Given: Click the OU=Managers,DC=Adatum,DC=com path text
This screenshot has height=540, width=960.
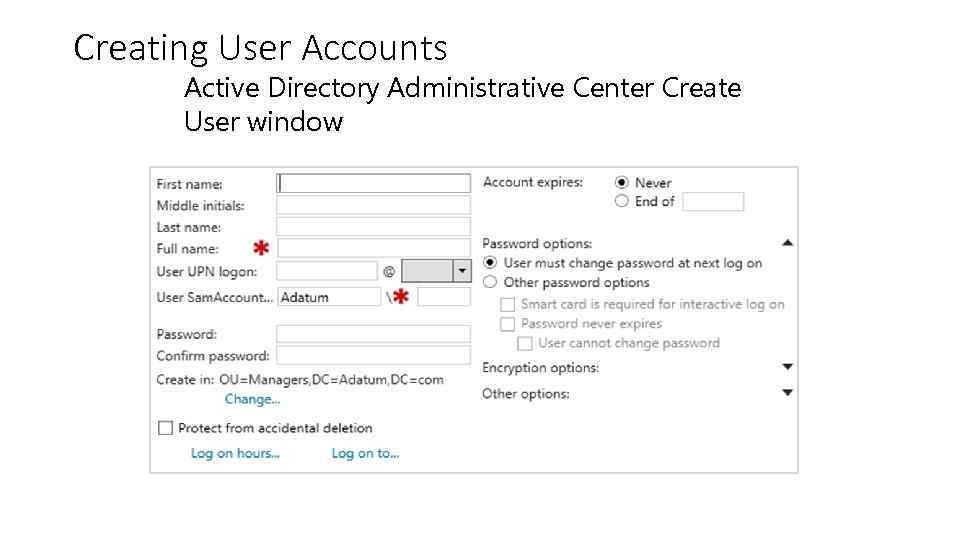Looking at the screenshot, I should tap(331, 380).
